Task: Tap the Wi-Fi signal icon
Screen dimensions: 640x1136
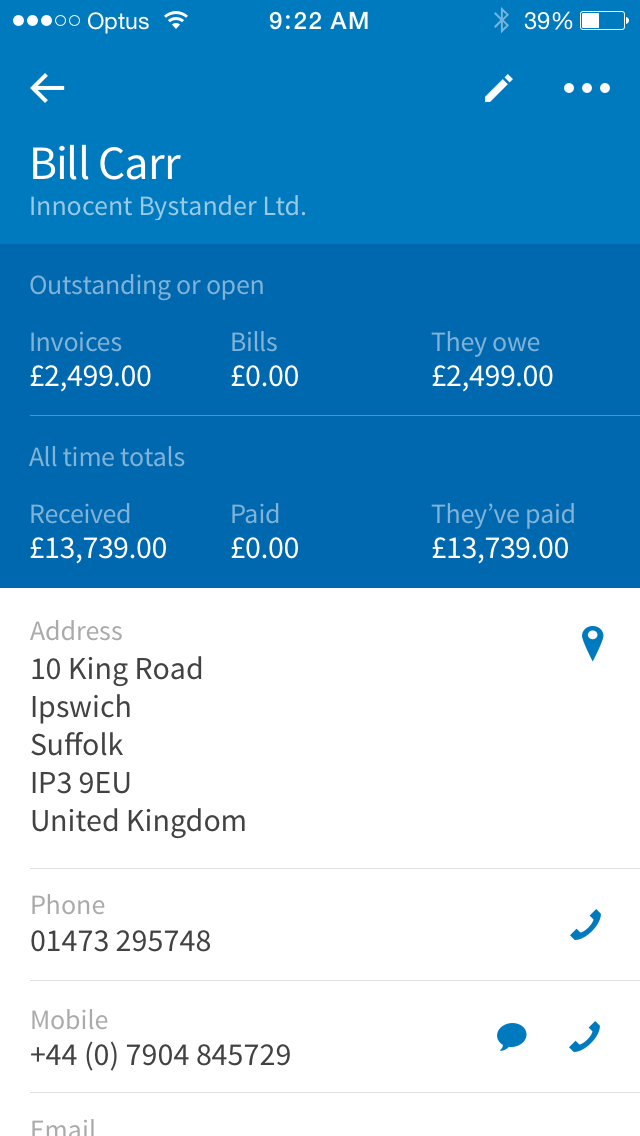Action: click(x=176, y=21)
